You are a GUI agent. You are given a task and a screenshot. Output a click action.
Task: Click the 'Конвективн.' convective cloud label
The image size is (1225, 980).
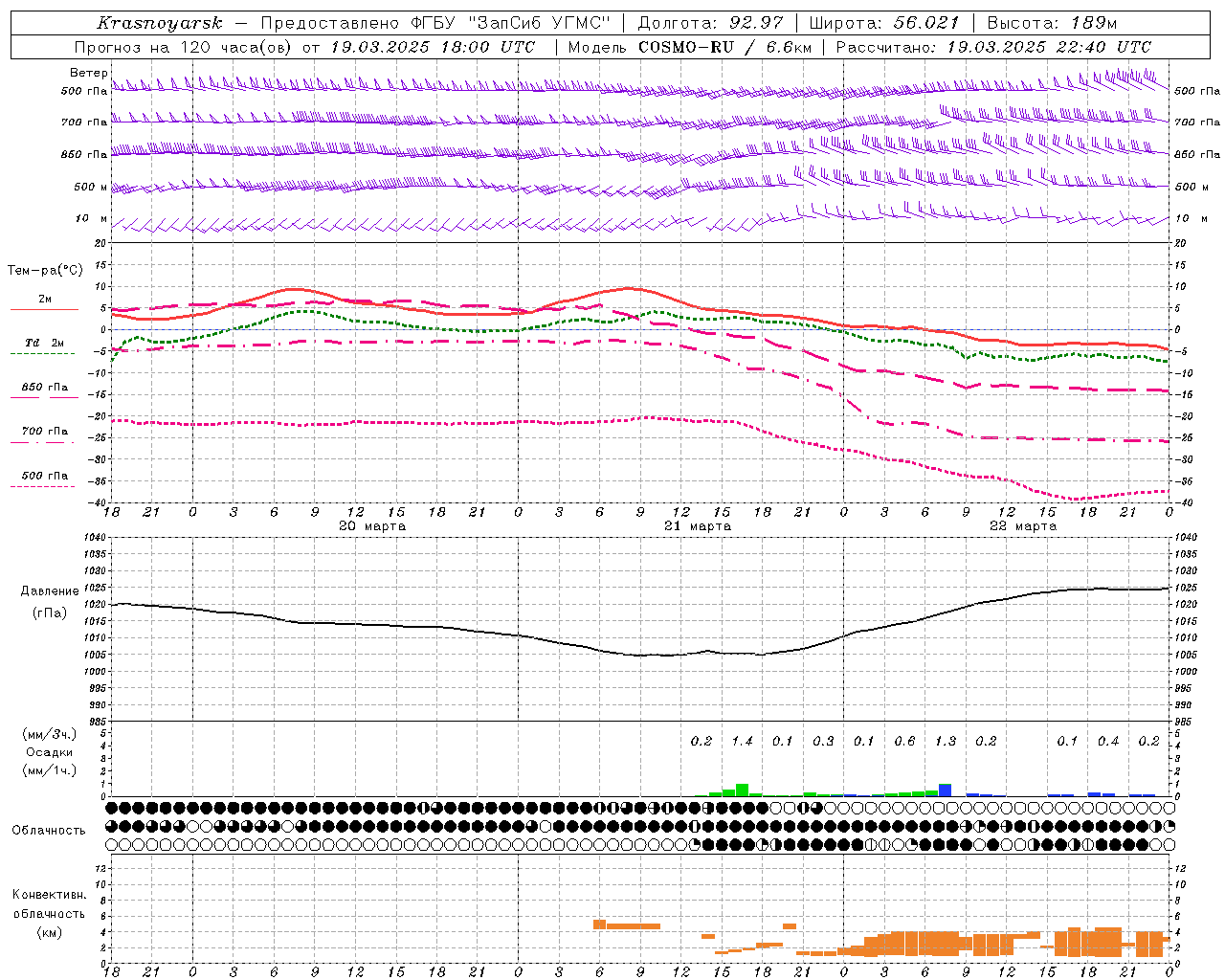(49, 895)
